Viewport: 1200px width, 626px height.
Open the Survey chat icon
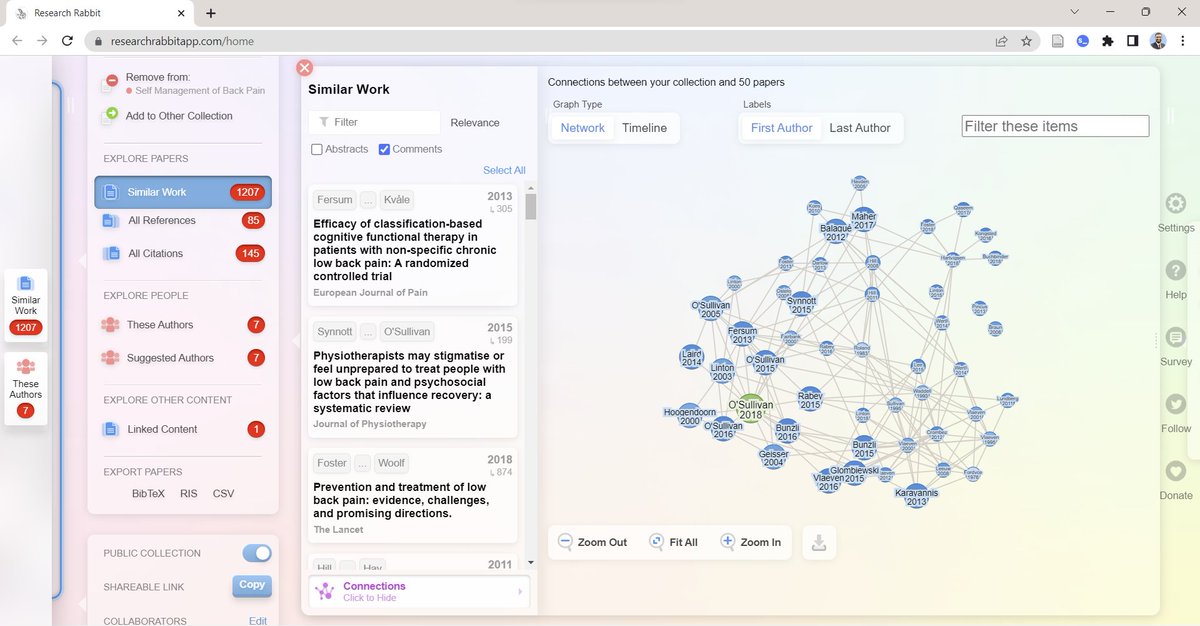(x=1176, y=338)
